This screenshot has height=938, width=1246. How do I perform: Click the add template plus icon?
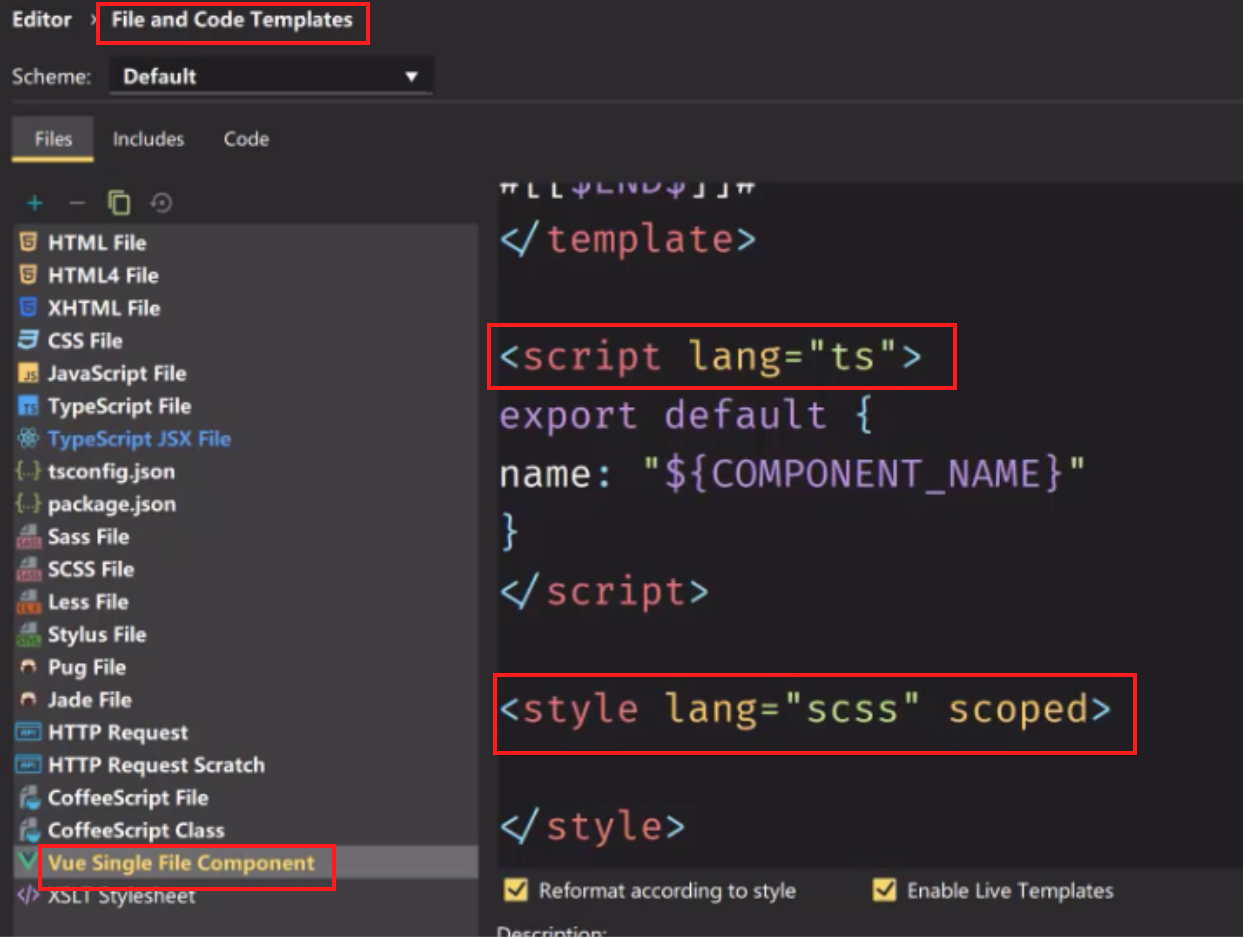pos(35,204)
